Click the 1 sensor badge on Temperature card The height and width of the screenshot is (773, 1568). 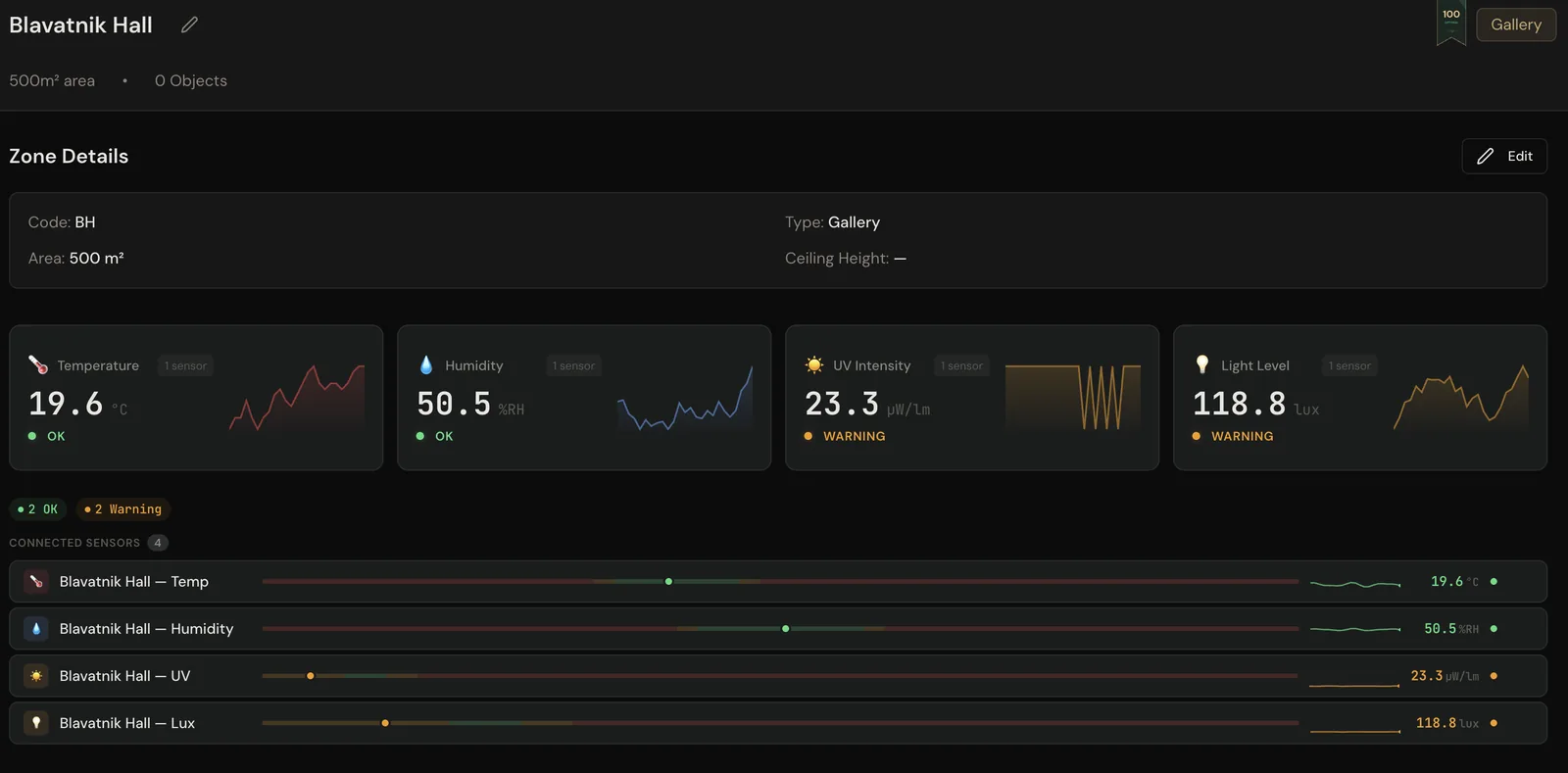[x=185, y=365]
